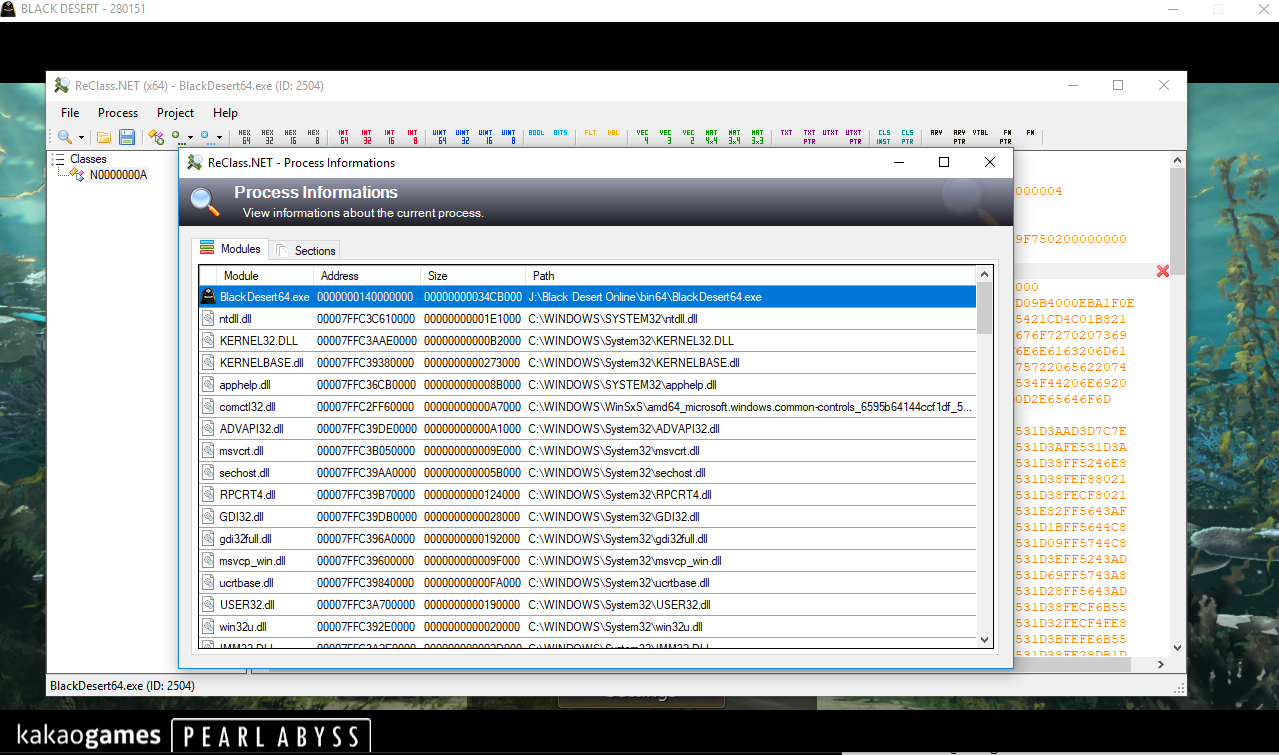Sort modules by the Size column header

tap(470, 276)
